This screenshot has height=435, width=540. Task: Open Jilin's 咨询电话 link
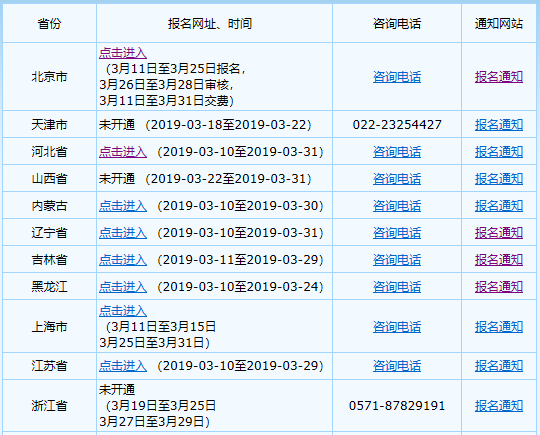(x=397, y=260)
